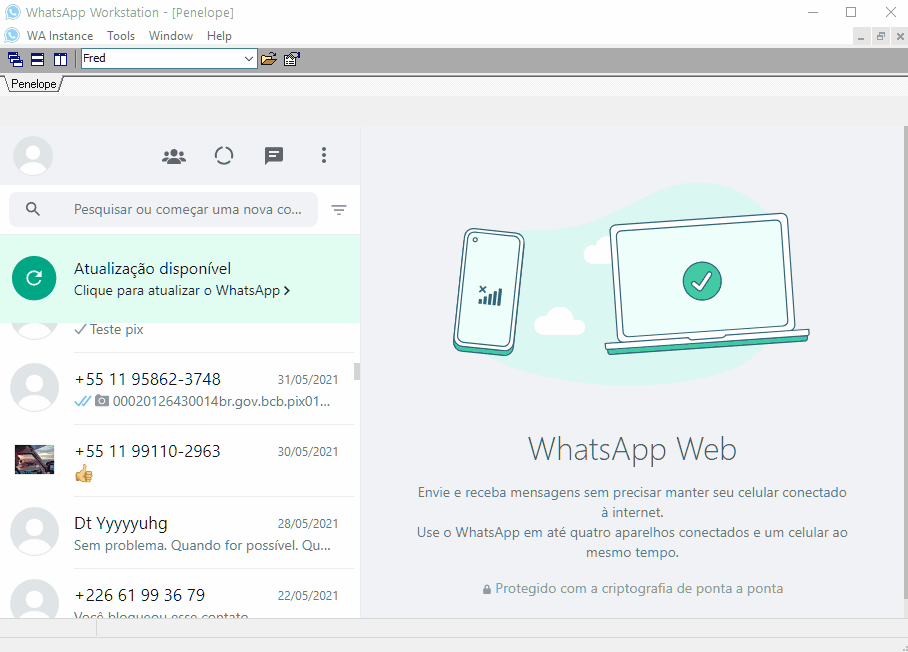908x652 pixels.
Task: Click the open folder toolbar icon
Action: pyautogui.click(x=269, y=59)
